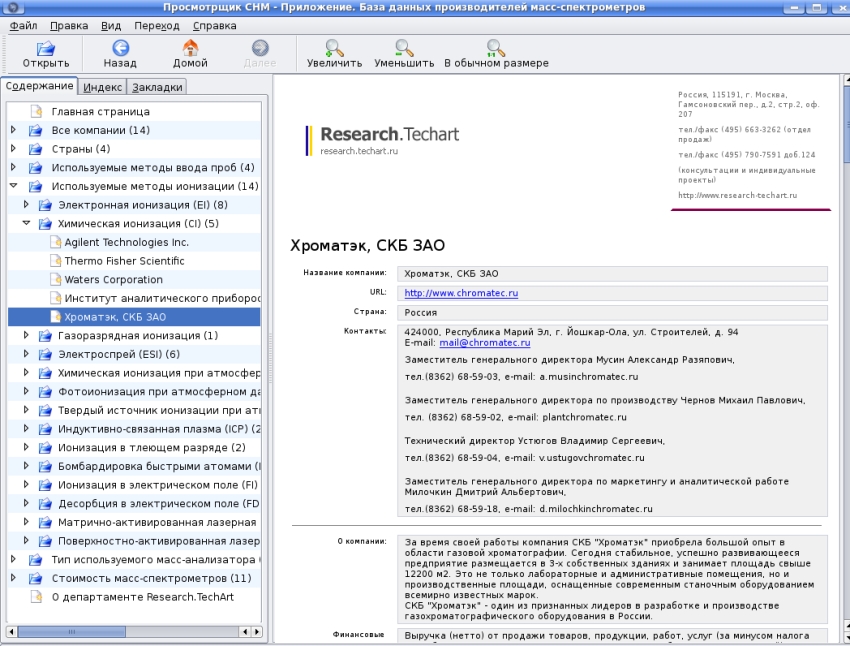Select Десорбция в электрическом поле (FD) entry
Image resolution: width=850 pixels, height=646 pixels.
[159, 504]
